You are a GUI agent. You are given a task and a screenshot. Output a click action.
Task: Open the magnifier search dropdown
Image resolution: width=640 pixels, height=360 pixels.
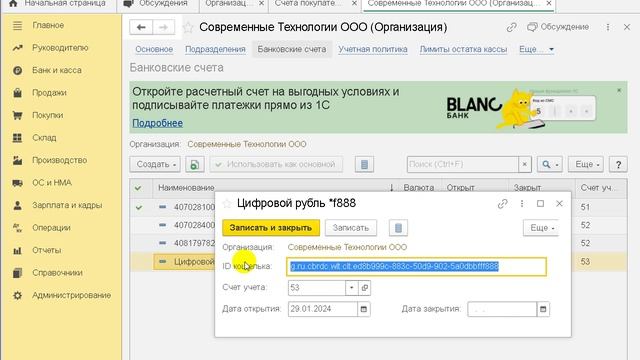point(549,164)
